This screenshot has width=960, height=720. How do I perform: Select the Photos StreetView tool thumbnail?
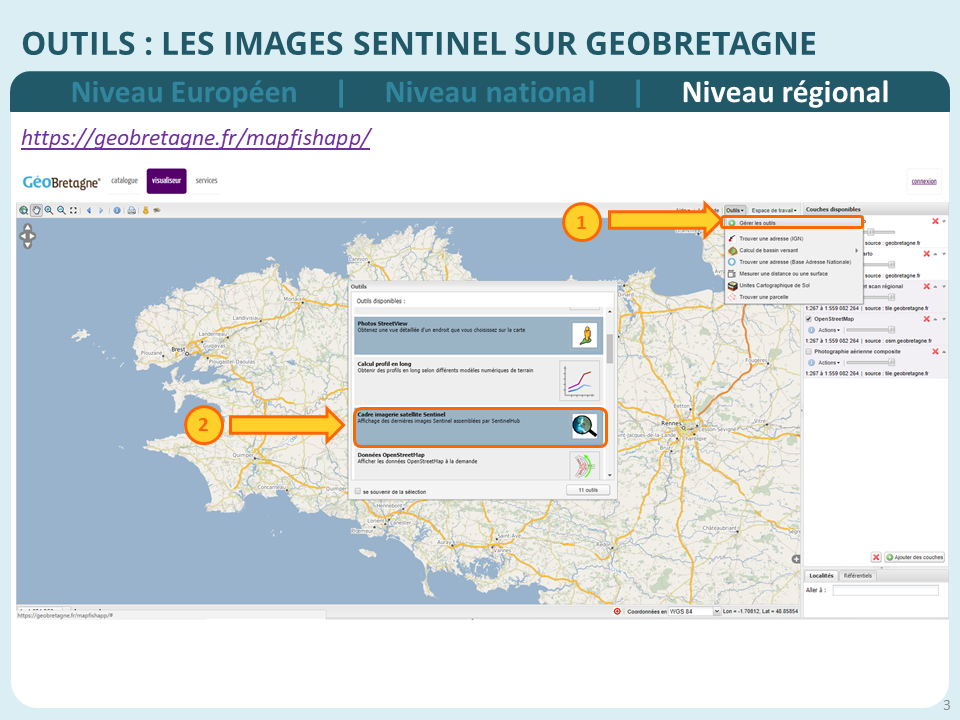click(x=585, y=335)
